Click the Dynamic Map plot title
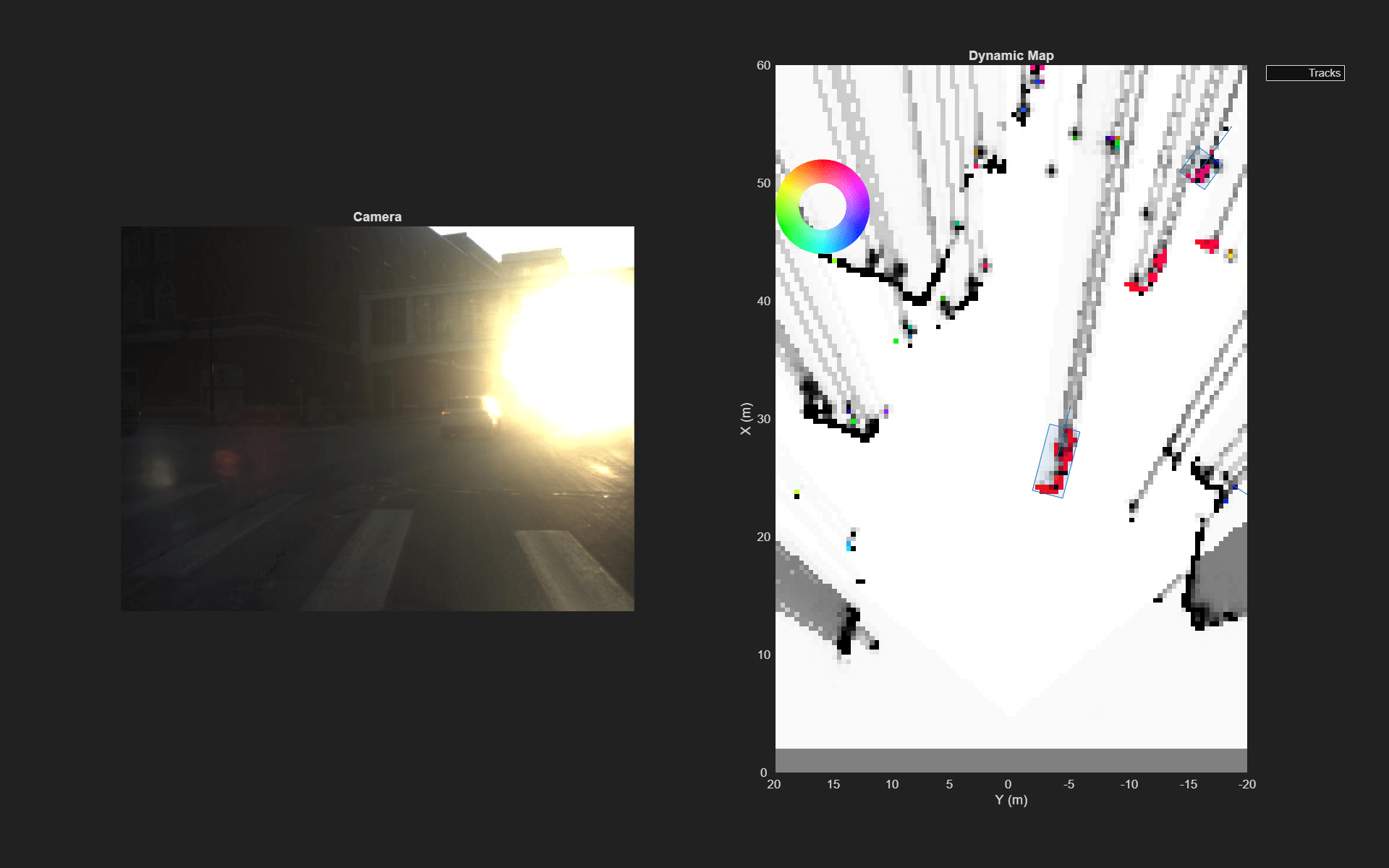 pyautogui.click(x=1010, y=55)
